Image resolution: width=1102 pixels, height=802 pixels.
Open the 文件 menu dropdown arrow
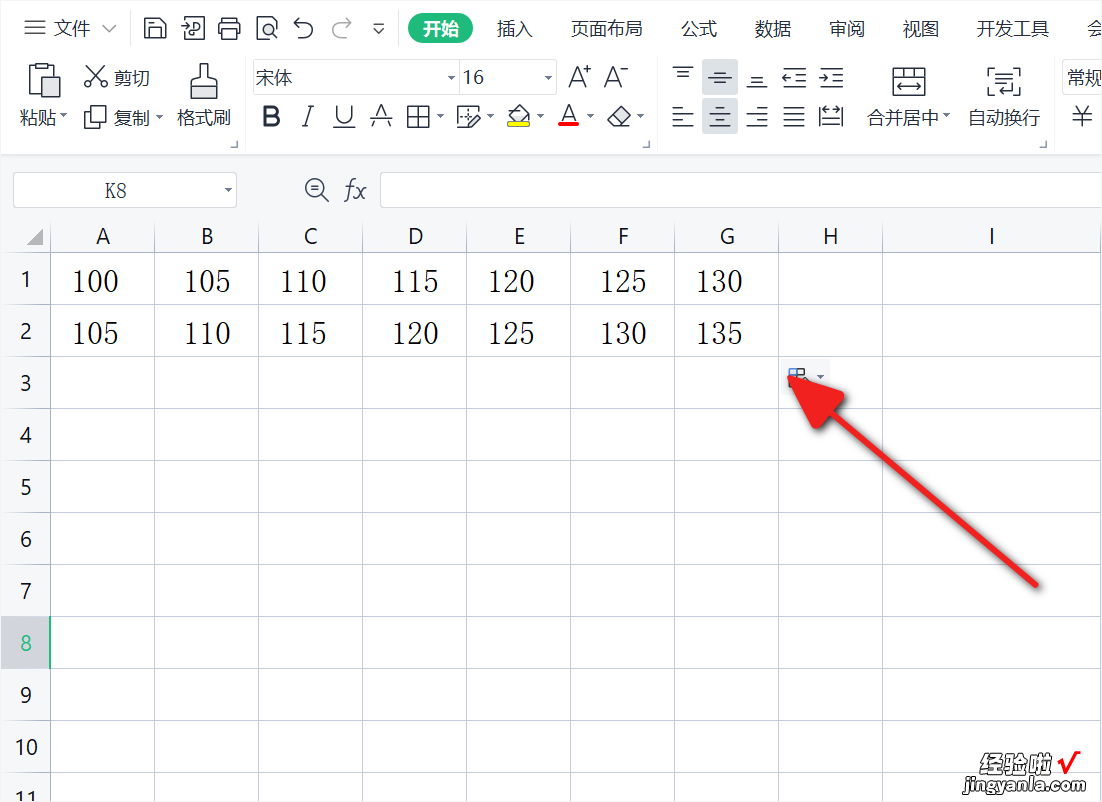[x=109, y=29]
